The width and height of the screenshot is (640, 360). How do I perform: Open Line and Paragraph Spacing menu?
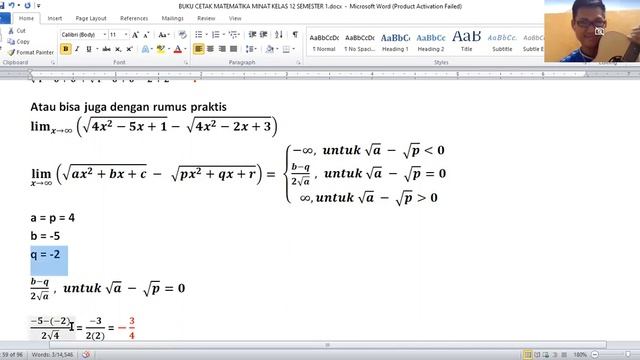251,49
